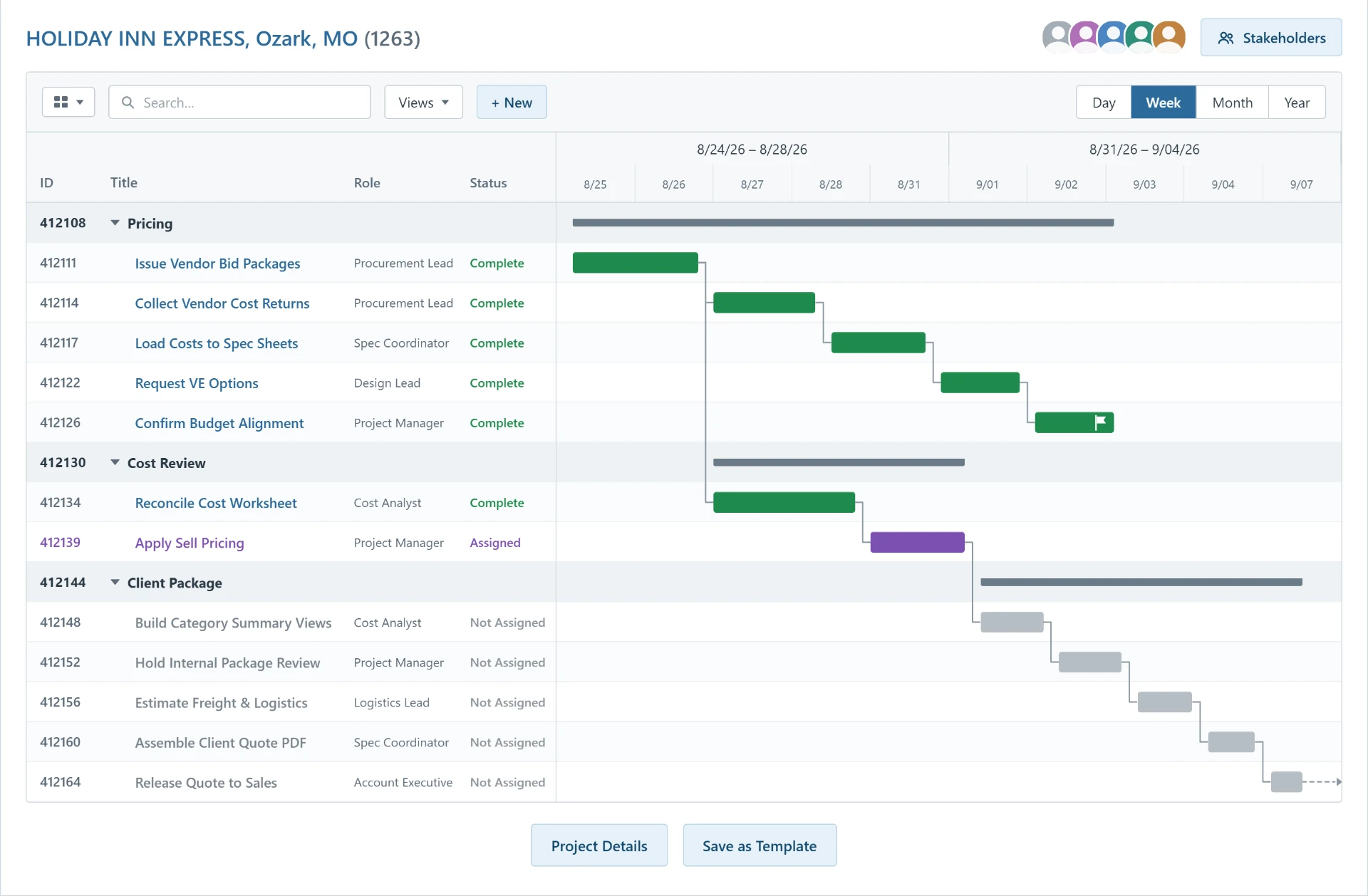This screenshot has width=1368, height=896.
Task: Select the purple Apply Sell Pricing Gantt bar
Action: click(x=917, y=542)
